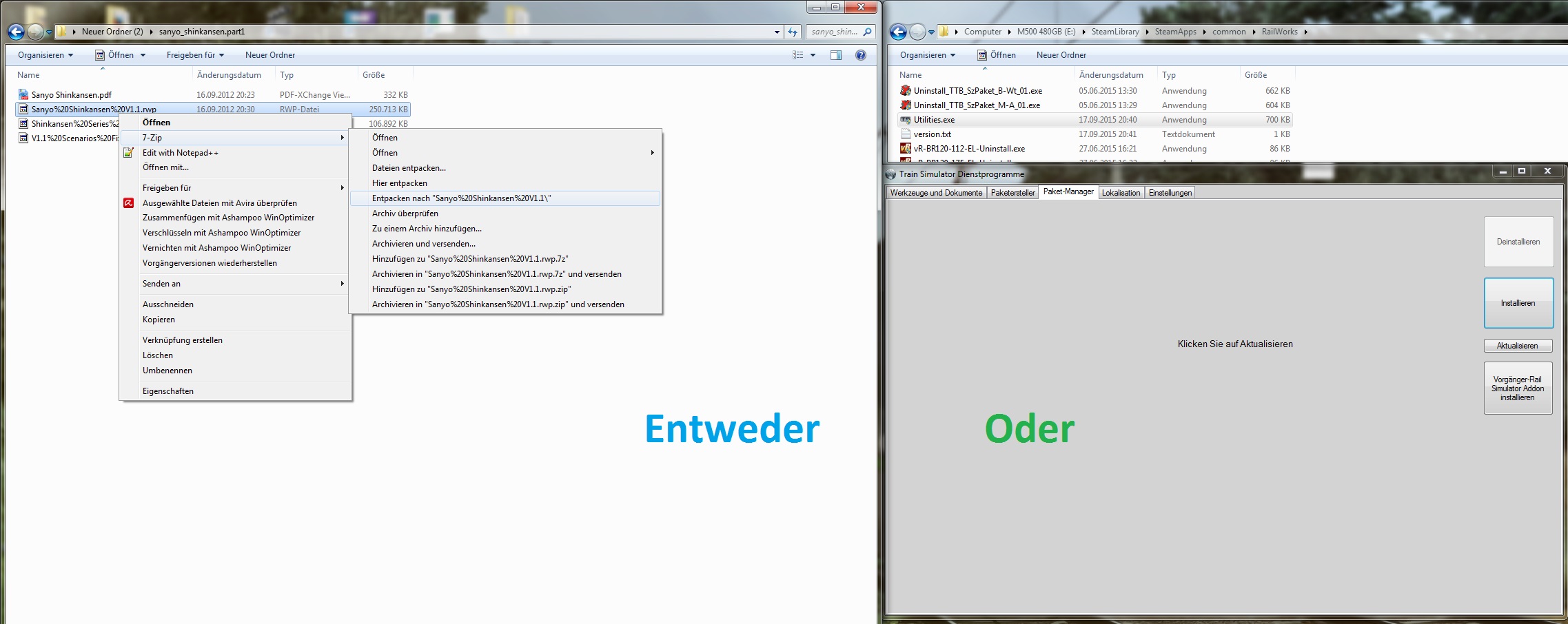Click the Öffnen toolbar icon in RailWorks window
The height and width of the screenshot is (624, 1568).
[x=982, y=55]
